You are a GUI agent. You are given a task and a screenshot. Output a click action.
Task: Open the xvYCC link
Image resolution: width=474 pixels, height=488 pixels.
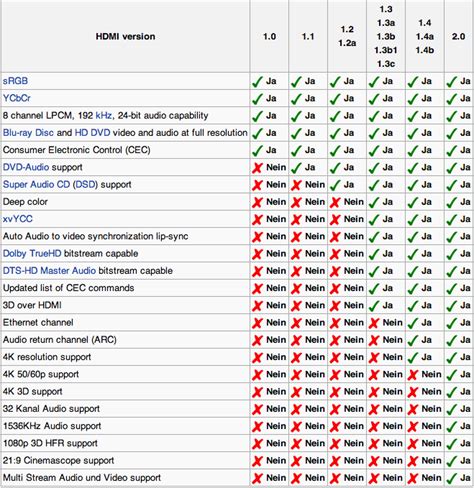click(x=18, y=219)
